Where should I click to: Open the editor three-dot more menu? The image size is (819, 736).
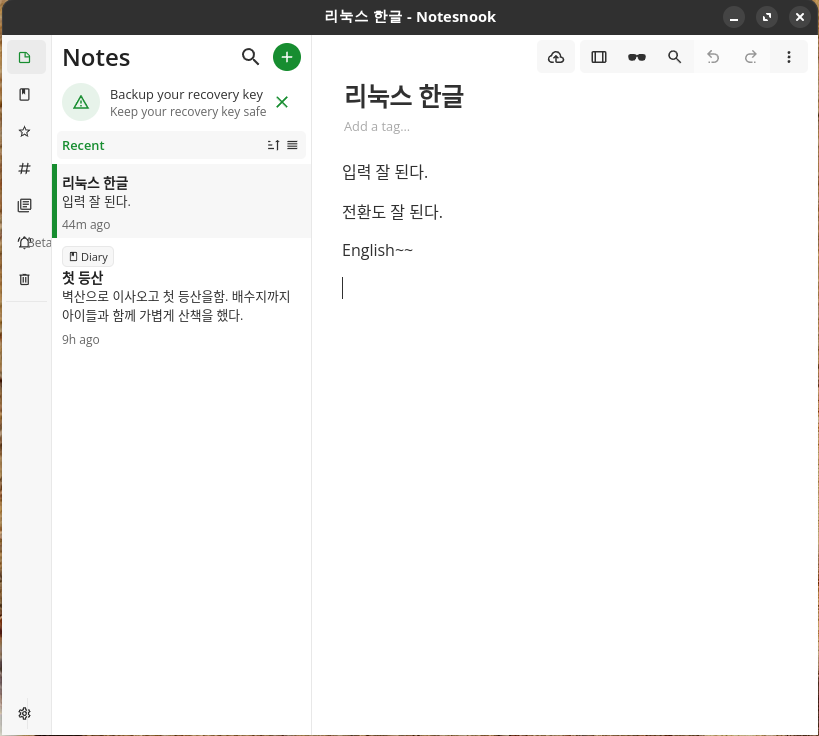point(789,57)
